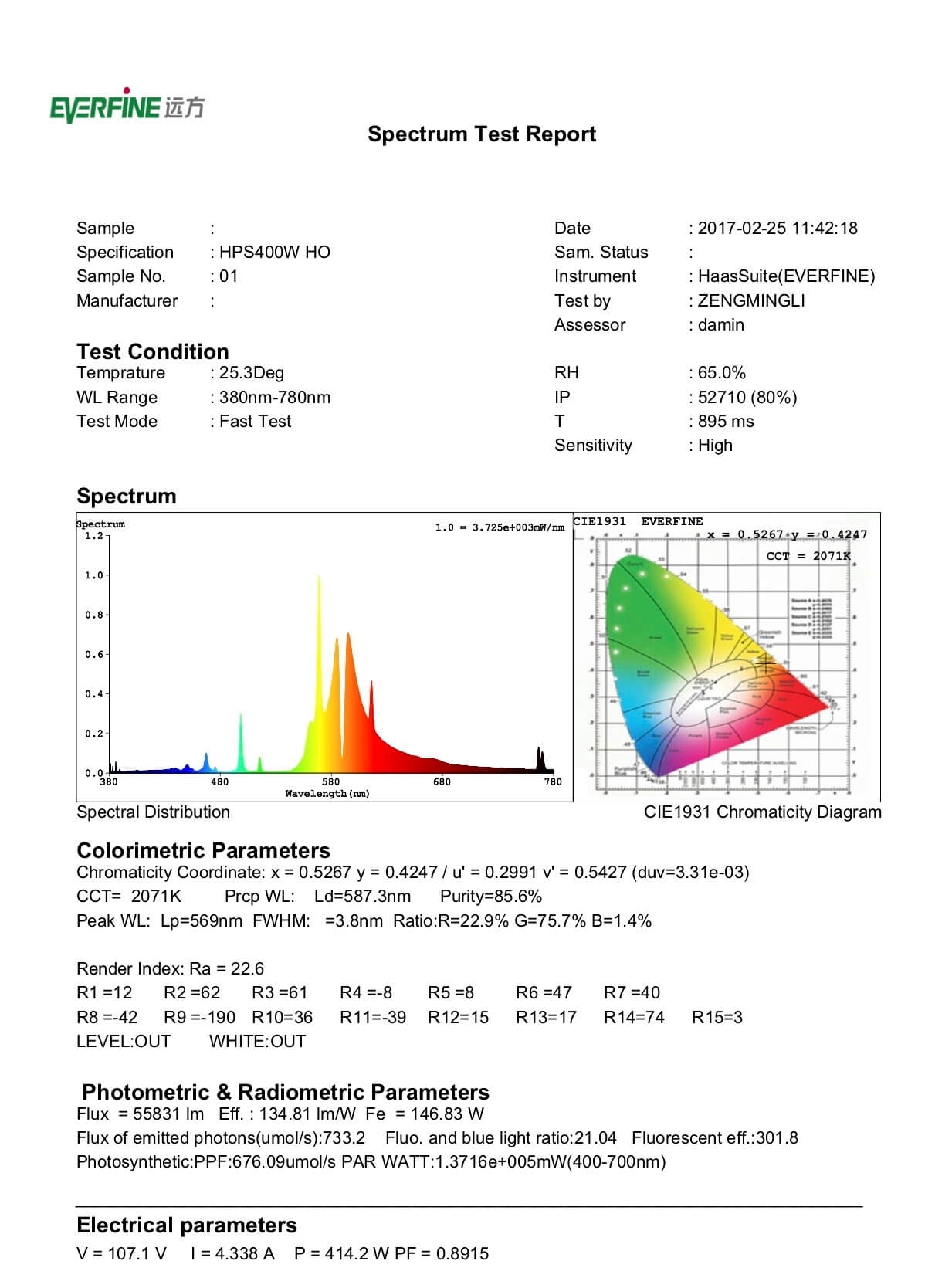Click the WL Range value 380nm-780nm
Viewport: 952px width, 1278px height.
point(274,398)
